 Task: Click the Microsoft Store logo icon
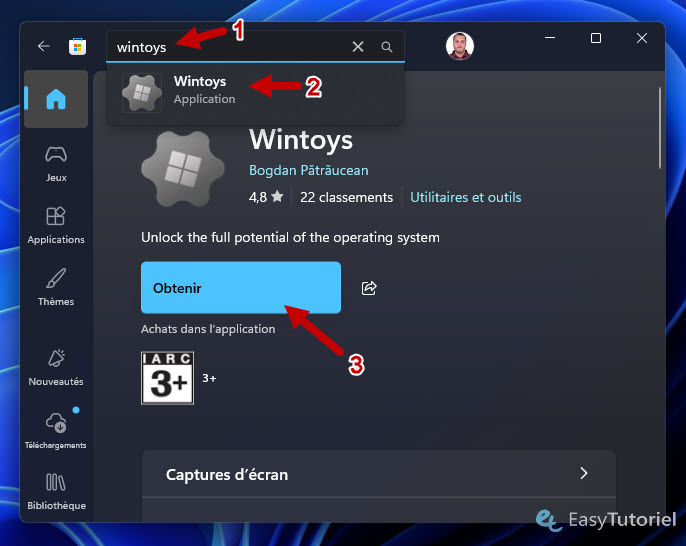pos(77,46)
